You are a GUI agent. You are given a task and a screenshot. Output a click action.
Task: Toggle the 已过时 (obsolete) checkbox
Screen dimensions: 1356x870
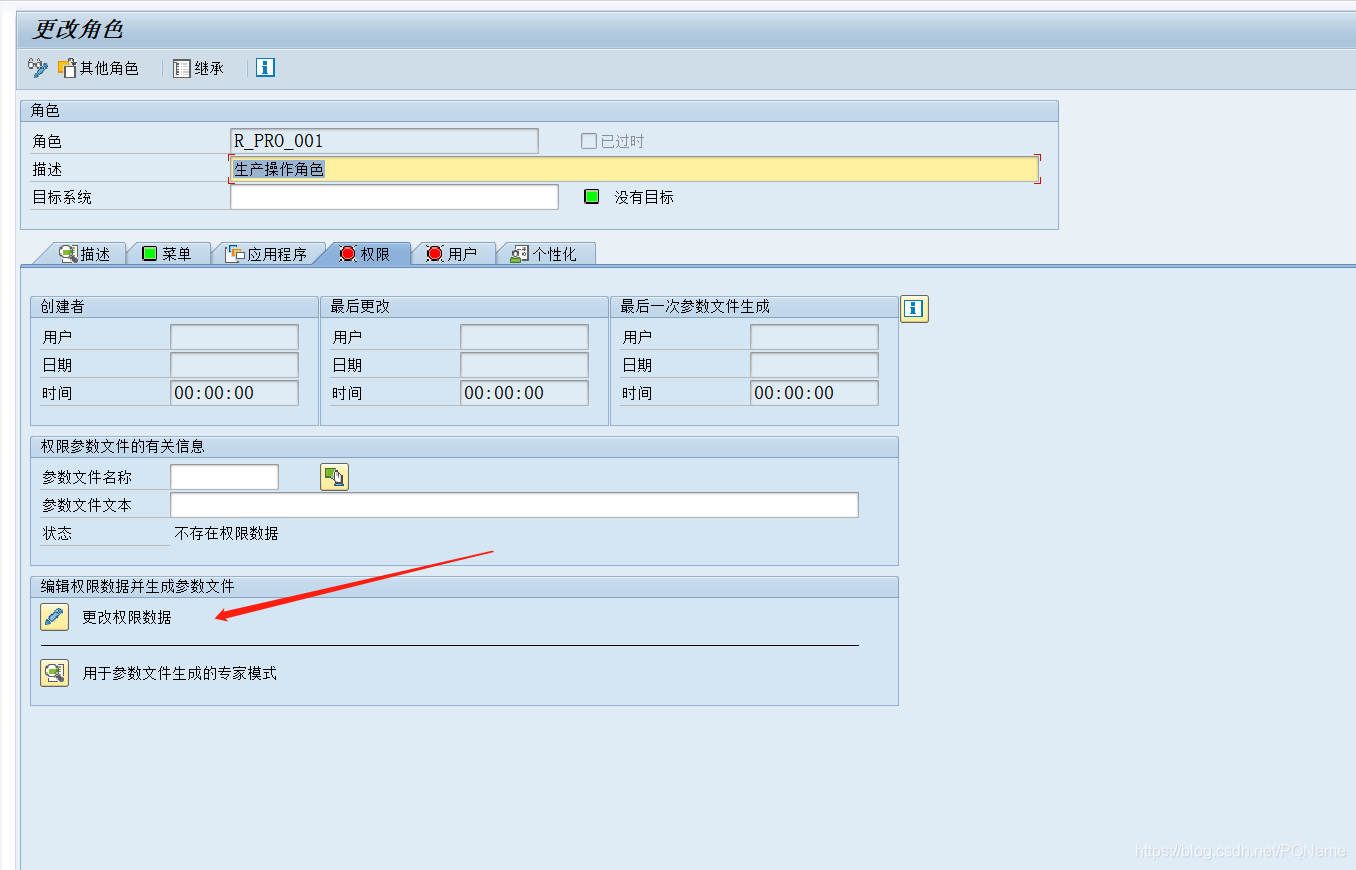[x=589, y=141]
